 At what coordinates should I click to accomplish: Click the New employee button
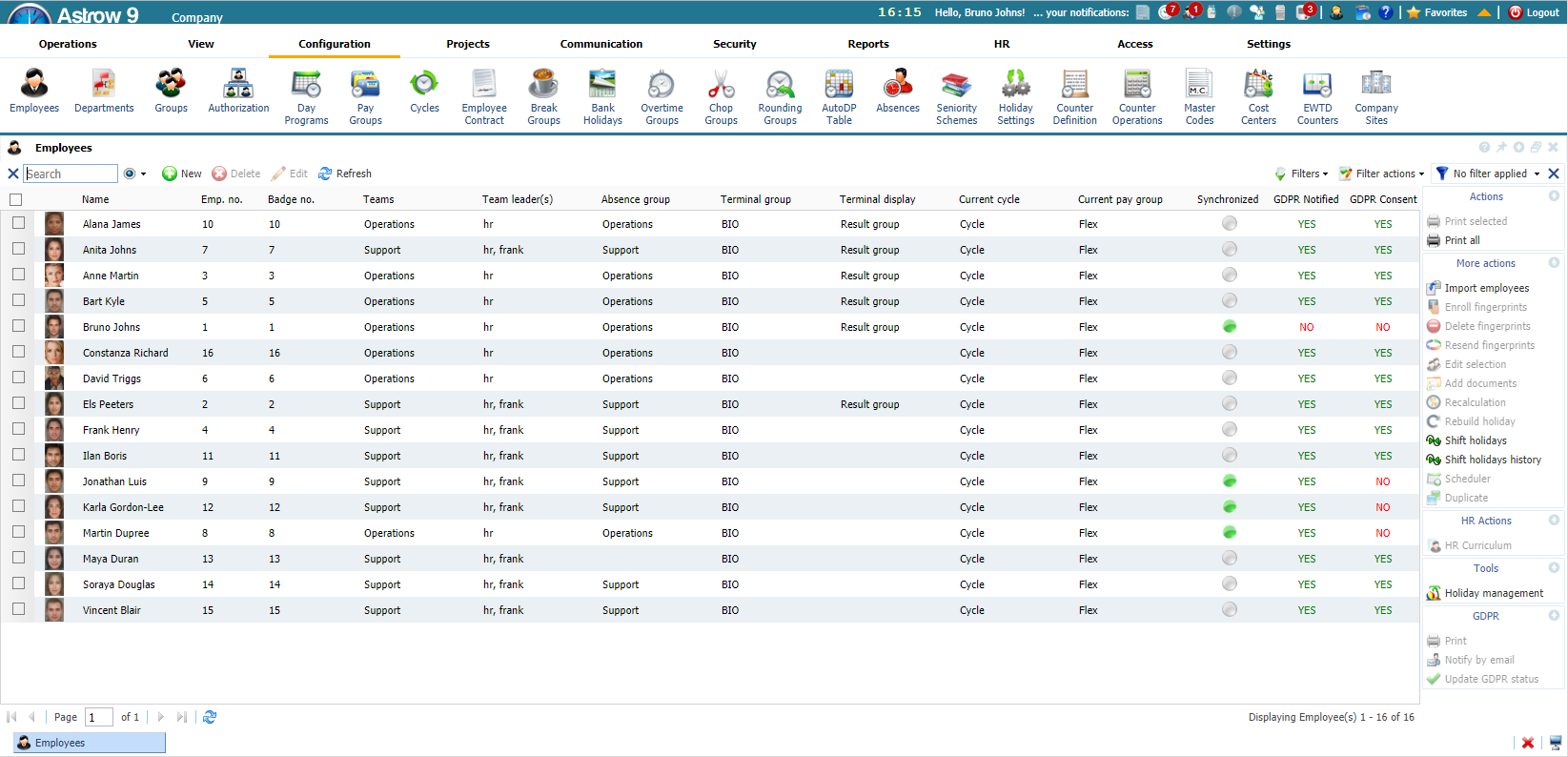[x=182, y=174]
